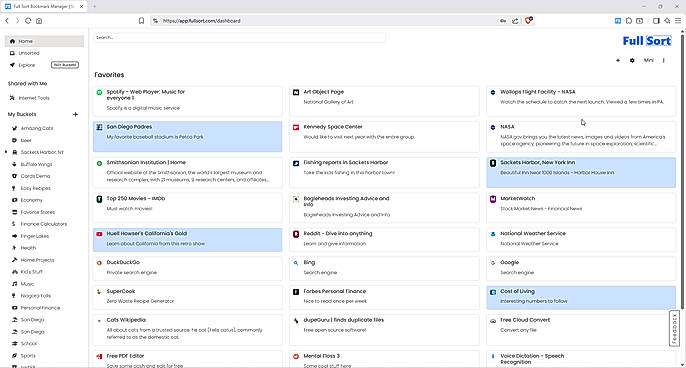This screenshot has width=686, height=368.
Task: Toggle Mini view mode
Action: 648,60
